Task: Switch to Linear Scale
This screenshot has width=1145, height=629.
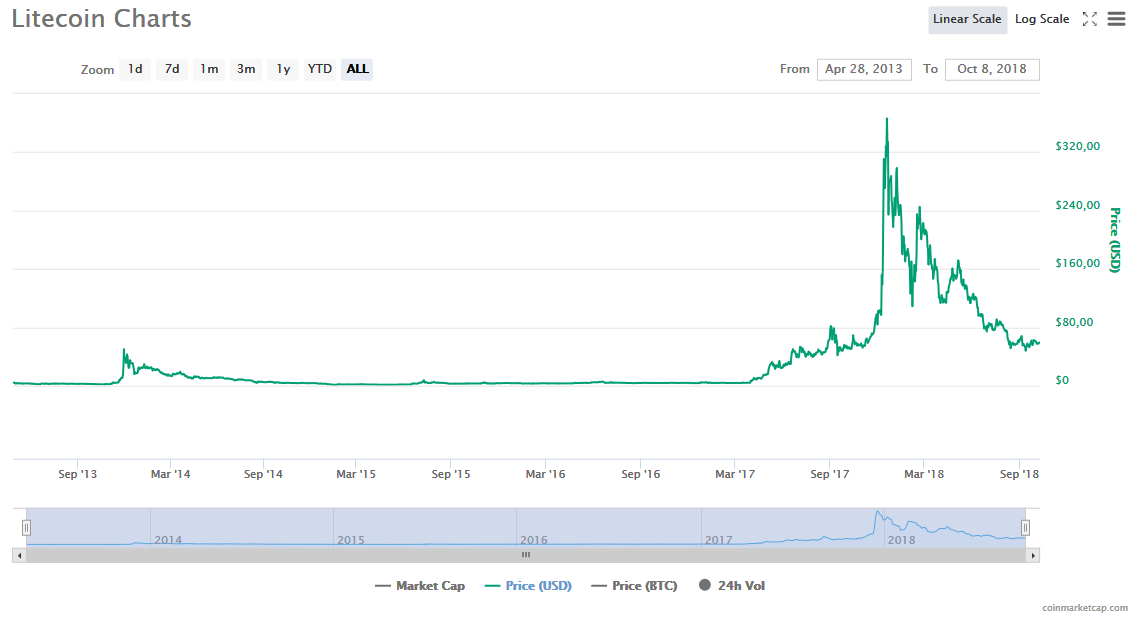Action: coord(967,19)
